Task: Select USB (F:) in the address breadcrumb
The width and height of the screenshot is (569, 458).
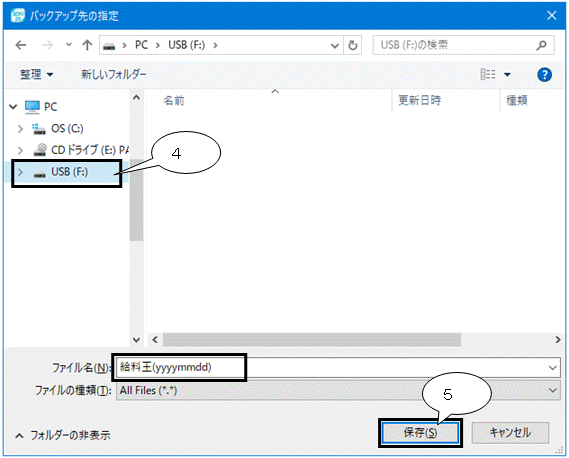Action: [x=187, y=45]
